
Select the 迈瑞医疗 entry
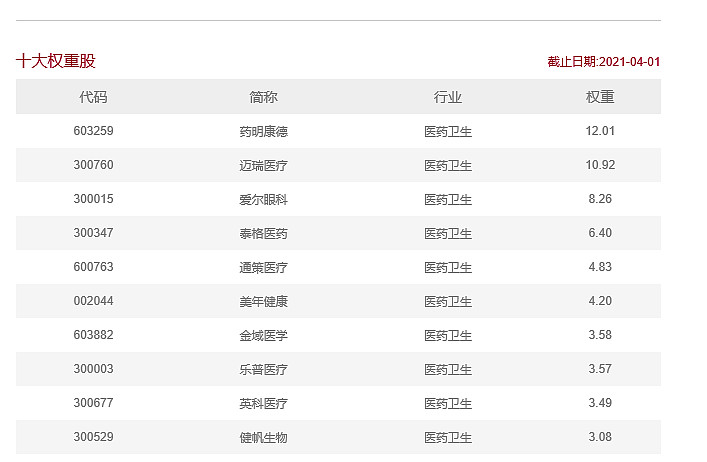pos(263,165)
